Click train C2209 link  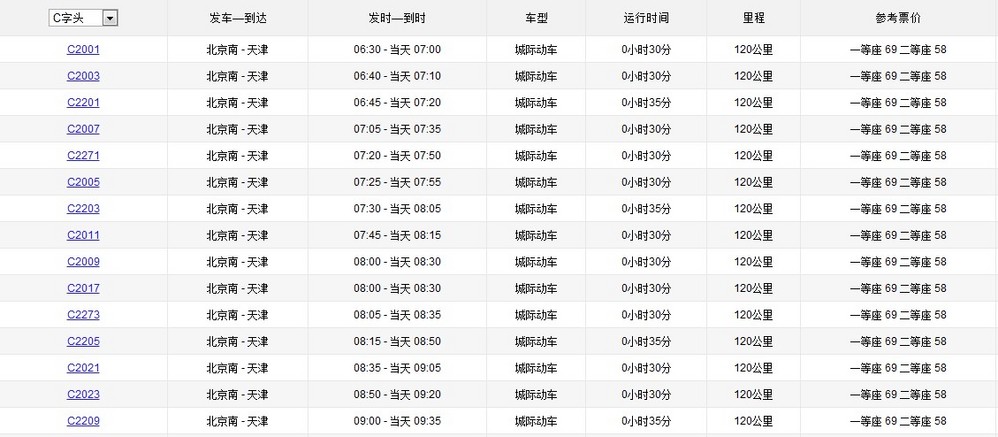click(x=83, y=421)
